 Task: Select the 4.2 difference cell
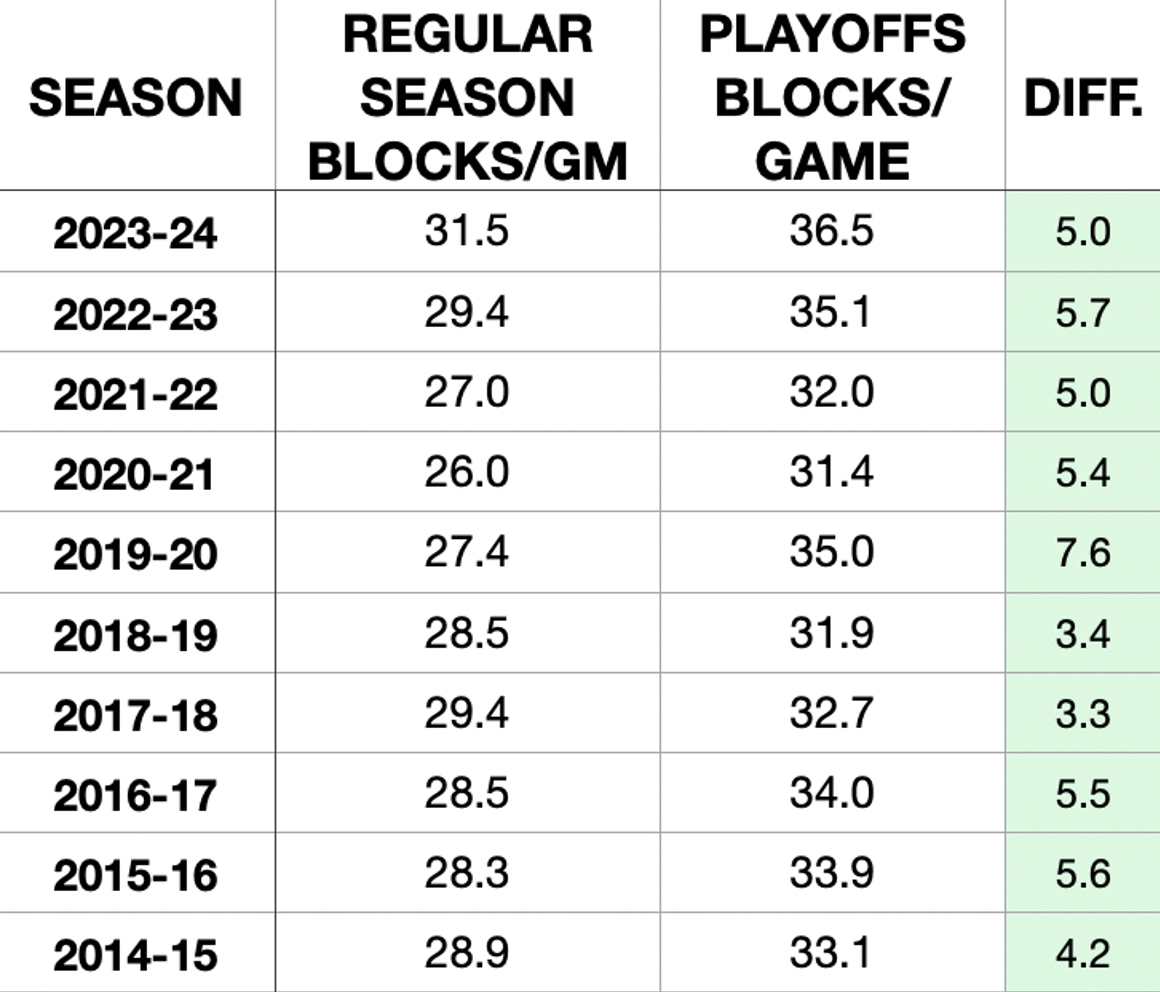click(x=1082, y=952)
